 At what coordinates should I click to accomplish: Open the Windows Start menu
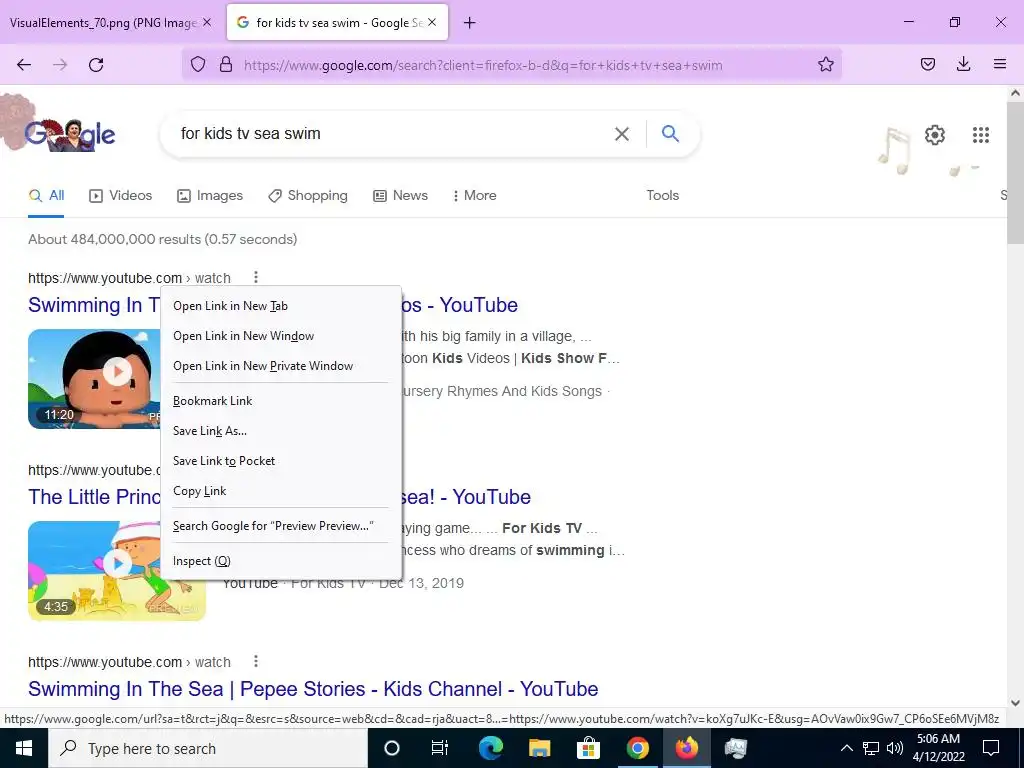coord(24,748)
